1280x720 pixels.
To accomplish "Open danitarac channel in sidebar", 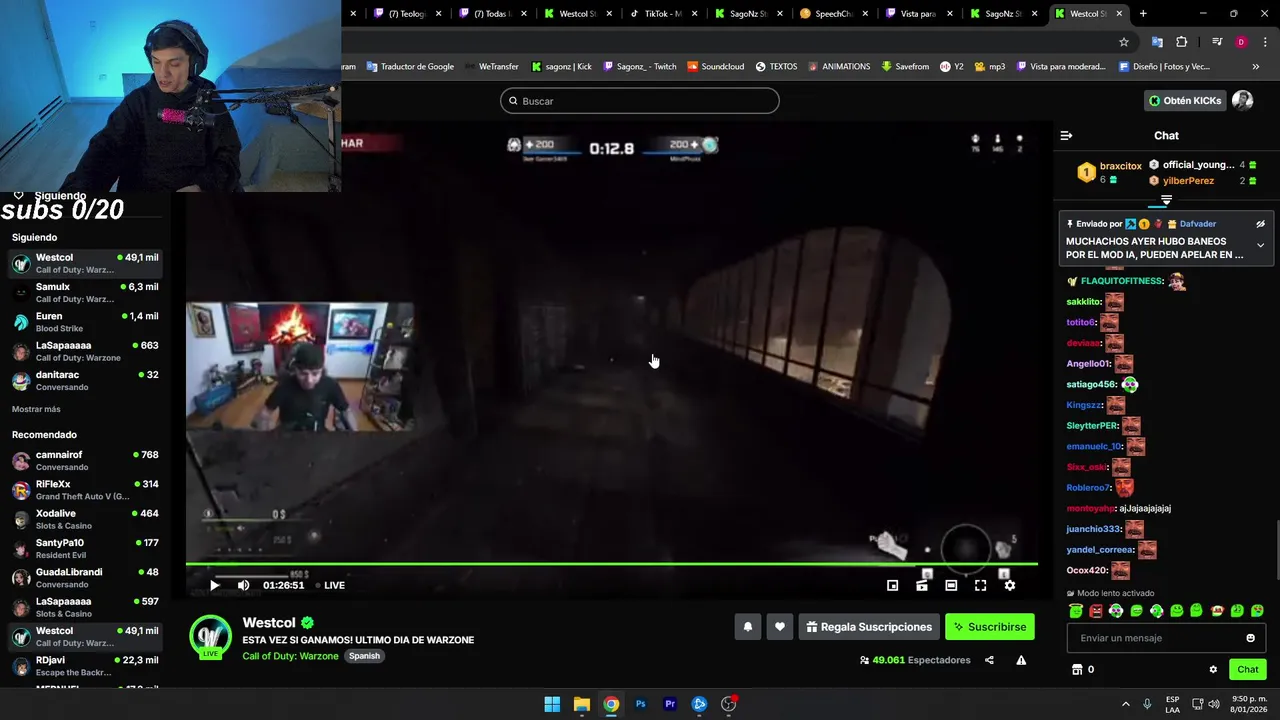I will (85, 380).
